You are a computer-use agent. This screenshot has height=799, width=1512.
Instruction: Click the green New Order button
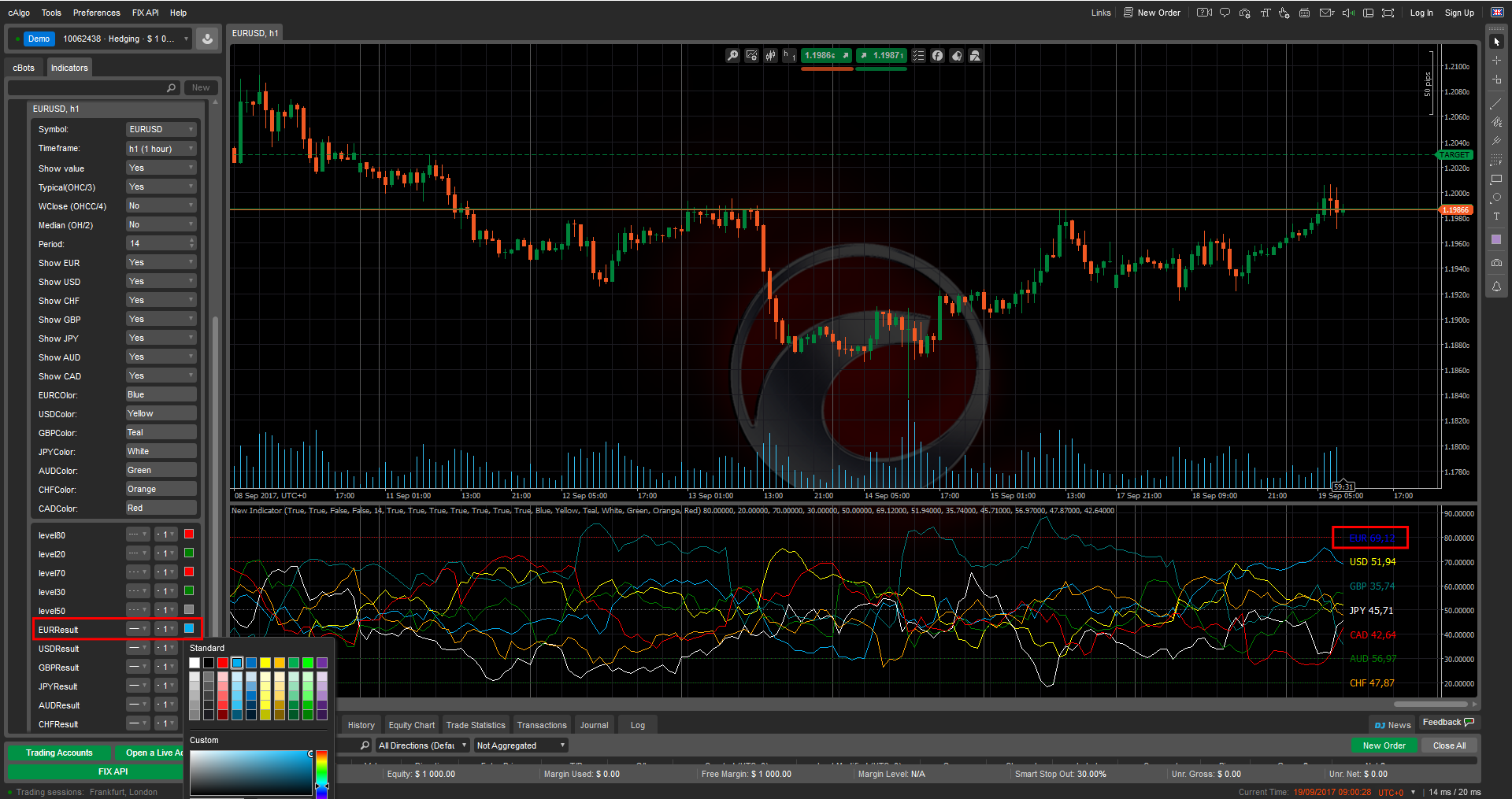1384,745
